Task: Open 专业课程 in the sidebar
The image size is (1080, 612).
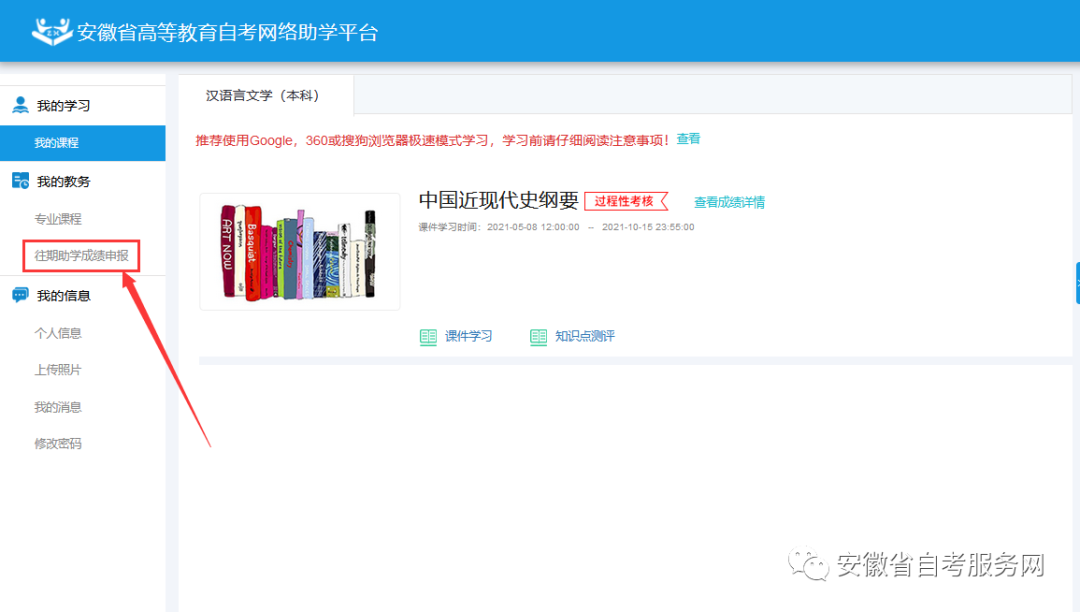Action: point(58,219)
